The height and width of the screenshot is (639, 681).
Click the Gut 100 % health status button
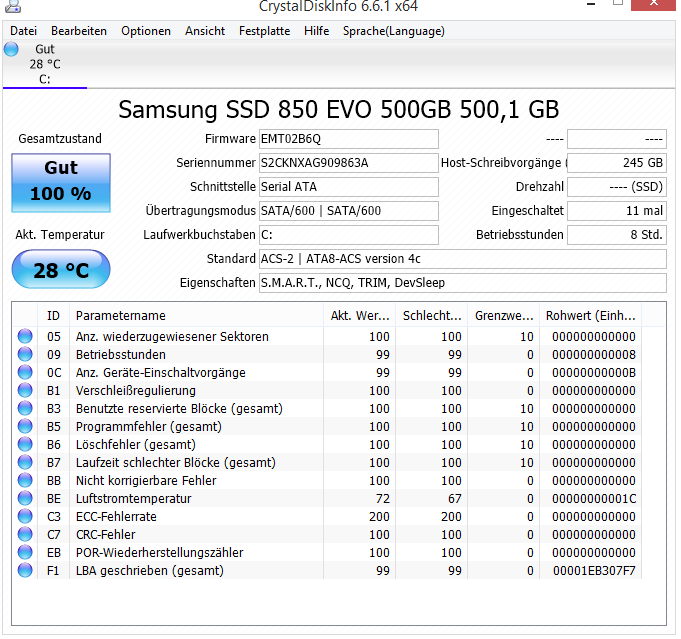pyautogui.click(x=61, y=182)
